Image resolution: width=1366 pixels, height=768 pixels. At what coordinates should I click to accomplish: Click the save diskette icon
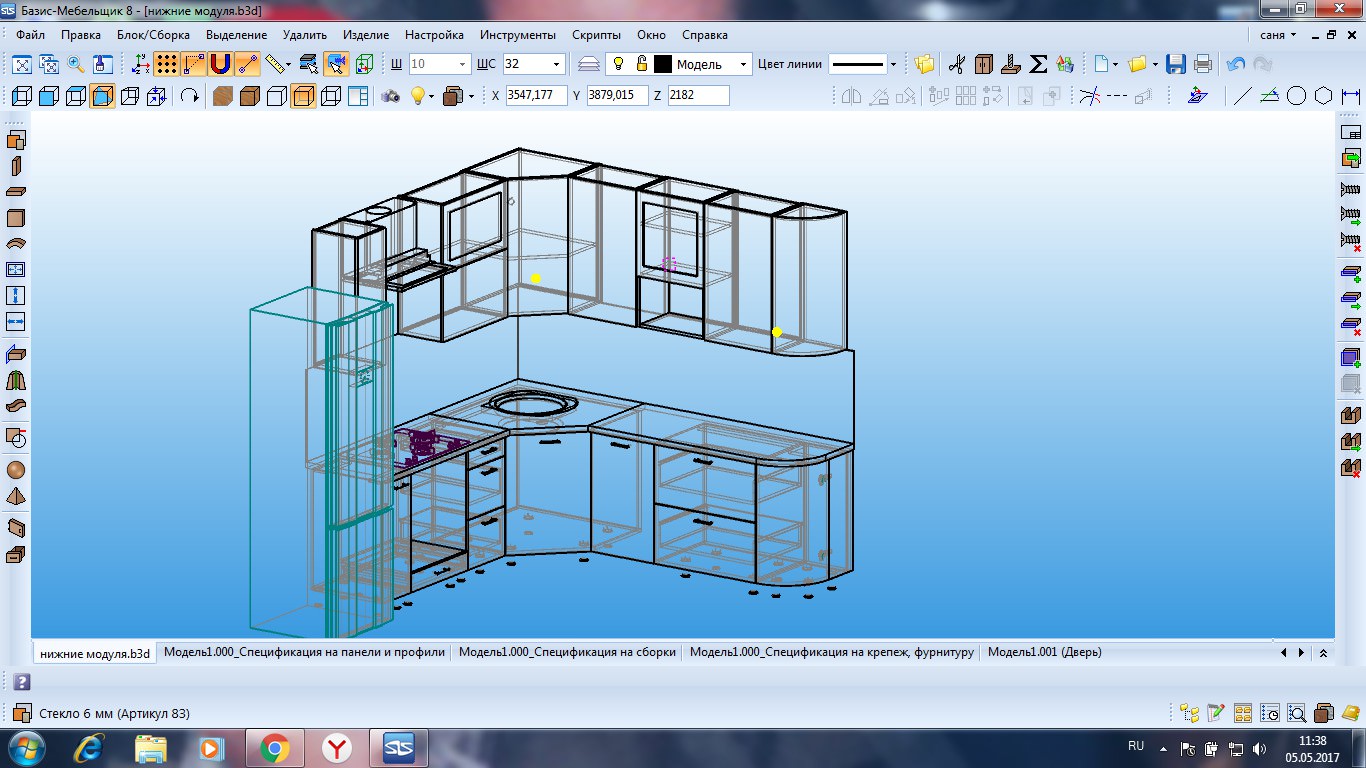[1176, 64]
